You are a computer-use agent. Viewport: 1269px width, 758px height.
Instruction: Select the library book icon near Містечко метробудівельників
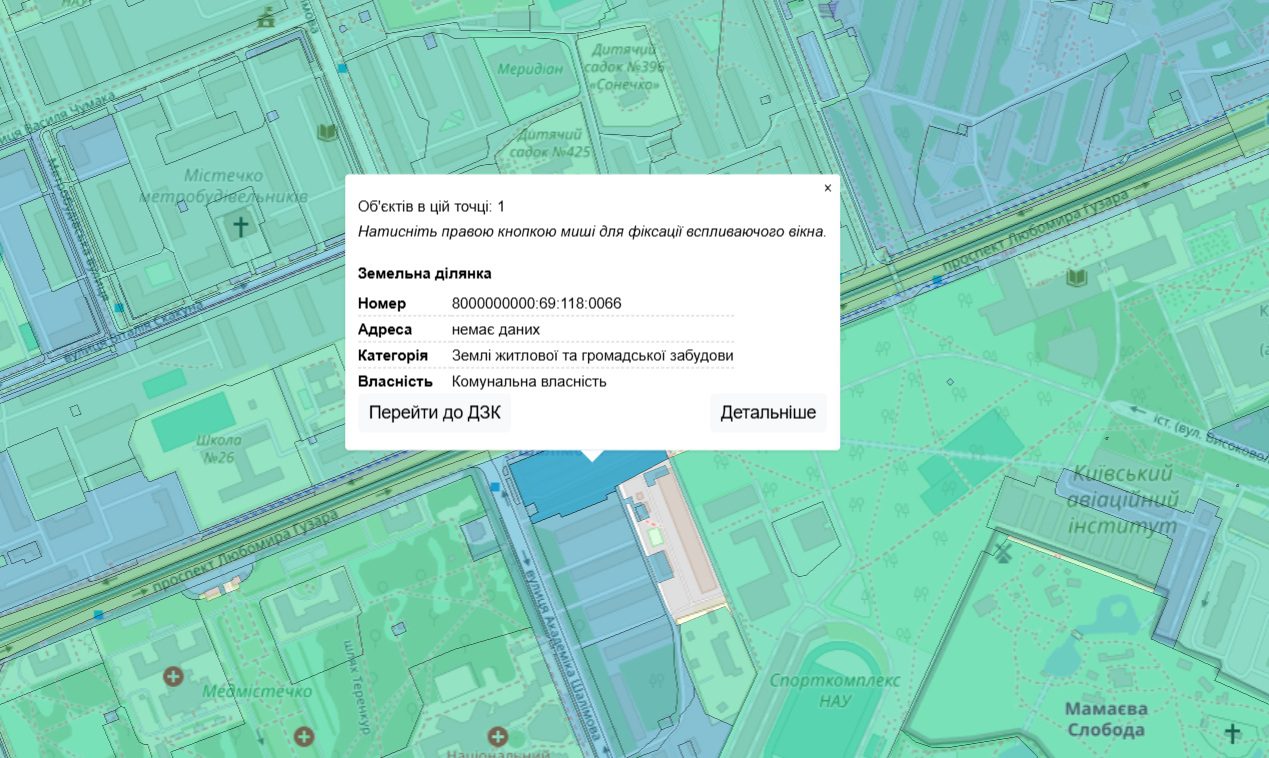[x=327, y=132]
